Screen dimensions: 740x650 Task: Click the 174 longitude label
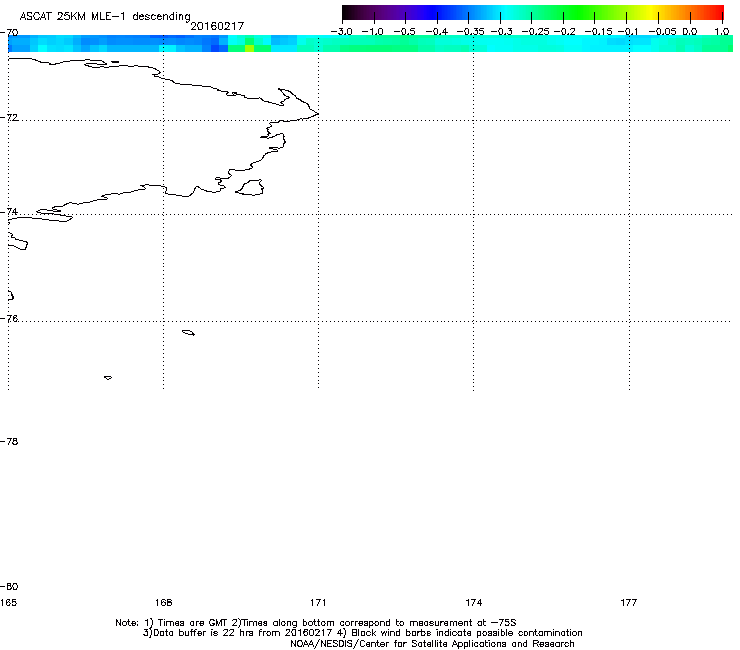(474, 602)
